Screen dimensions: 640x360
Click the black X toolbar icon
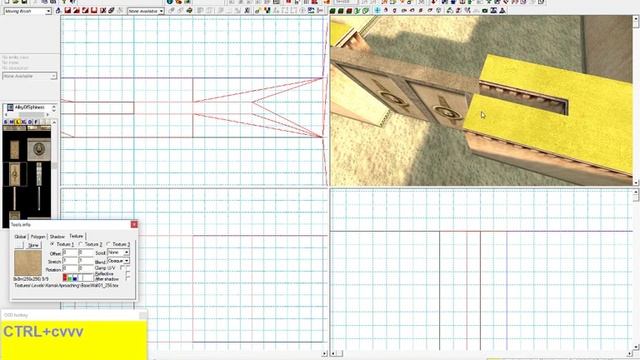[247, 11]
